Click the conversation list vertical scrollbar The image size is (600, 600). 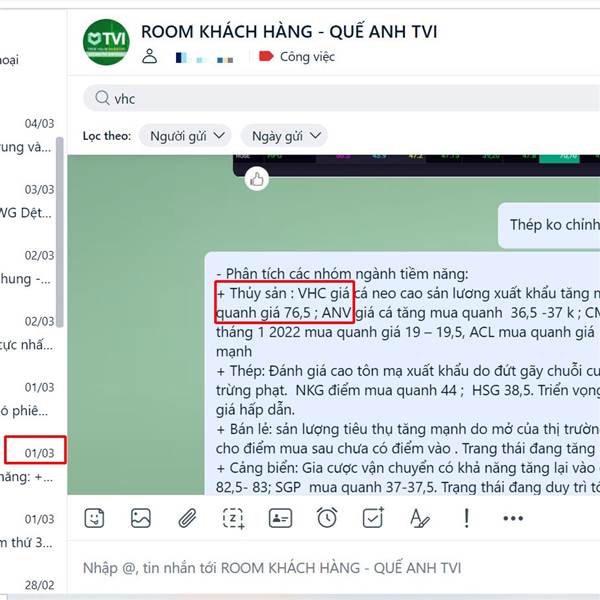coord(59,232)
